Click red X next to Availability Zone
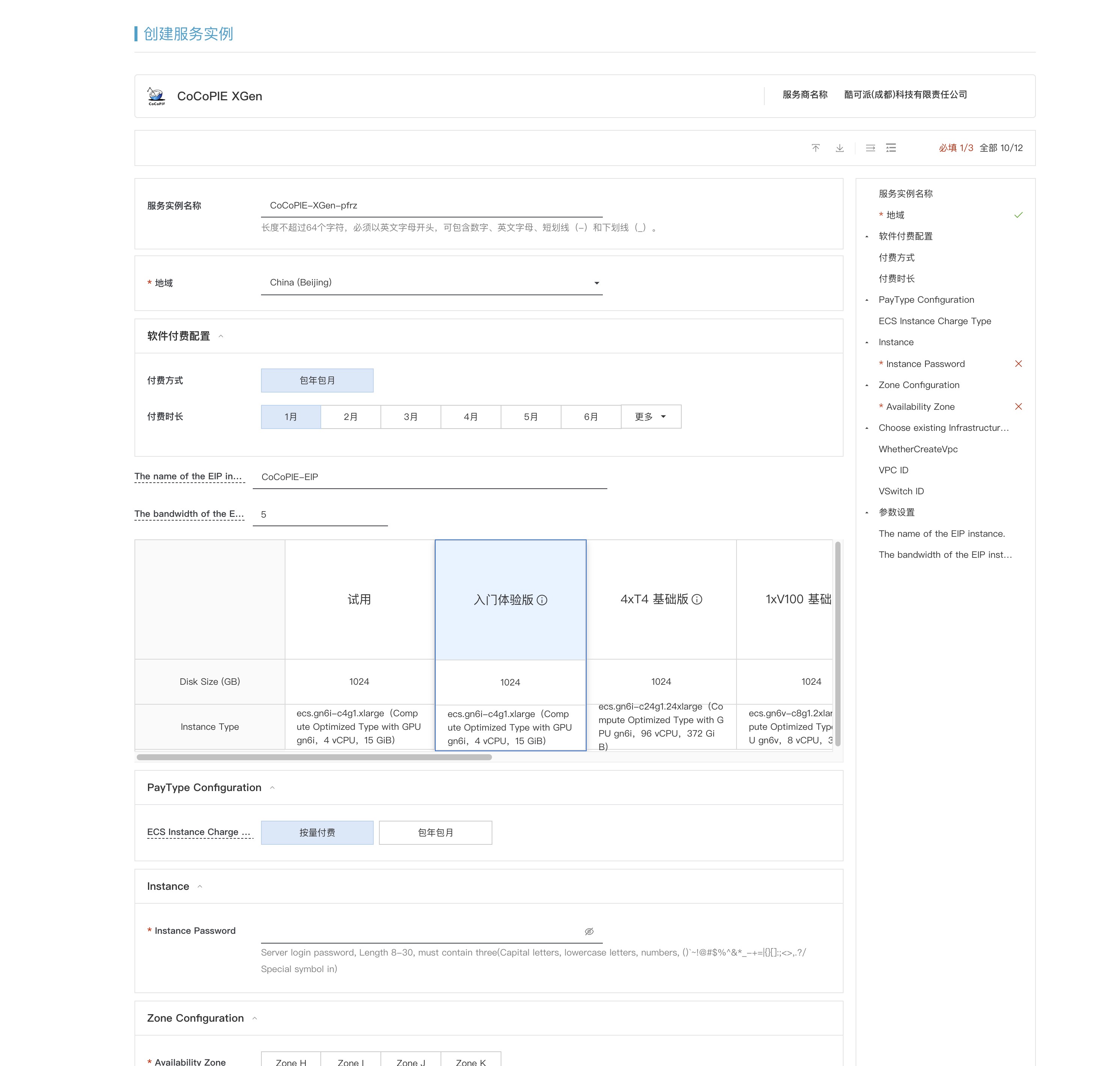The image size is (1120, 1066). 1018,406
